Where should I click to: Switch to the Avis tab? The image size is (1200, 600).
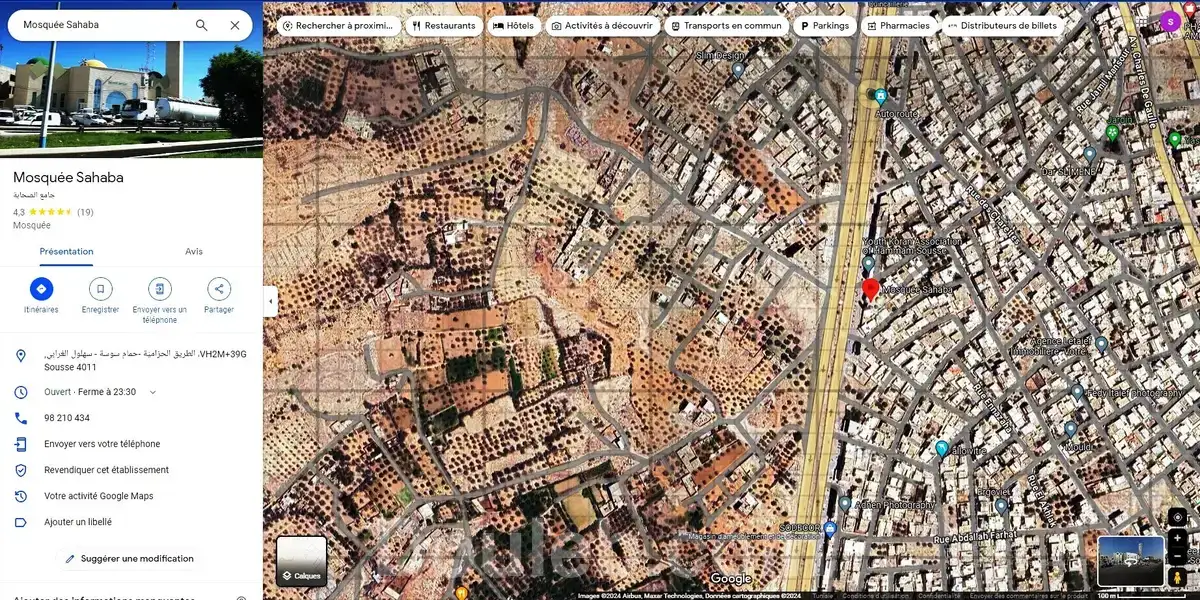coord(194,252)
